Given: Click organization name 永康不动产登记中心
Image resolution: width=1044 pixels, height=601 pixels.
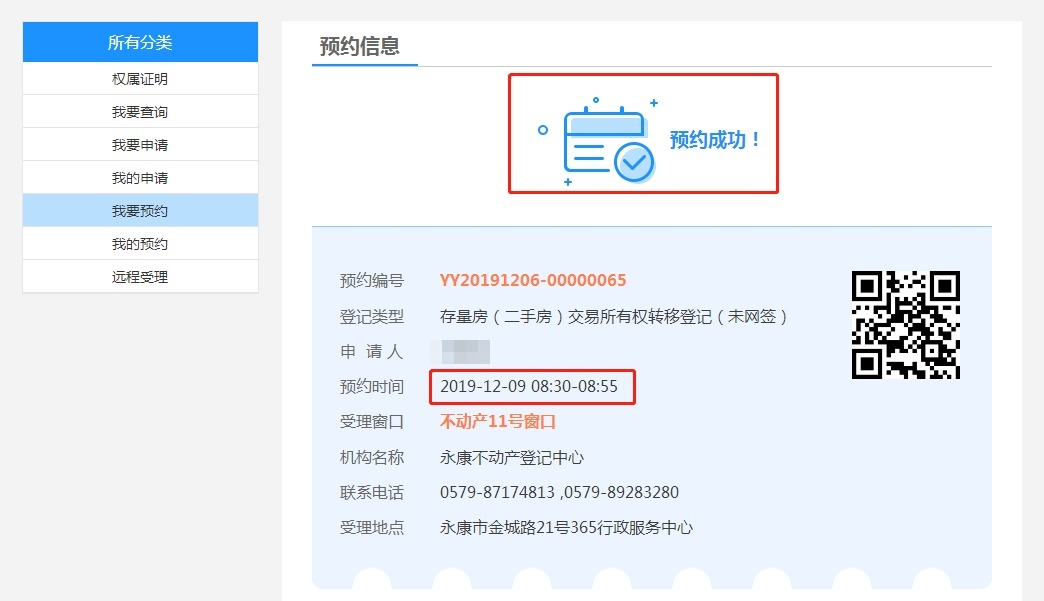Looking at the screenshot, I should 512,458.
